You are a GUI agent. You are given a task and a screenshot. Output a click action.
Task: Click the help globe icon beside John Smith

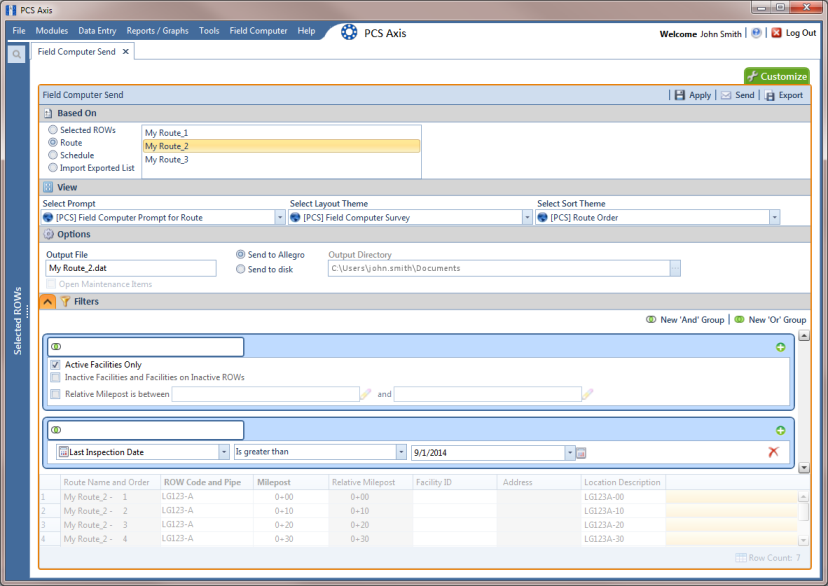(x=756, y=33)
